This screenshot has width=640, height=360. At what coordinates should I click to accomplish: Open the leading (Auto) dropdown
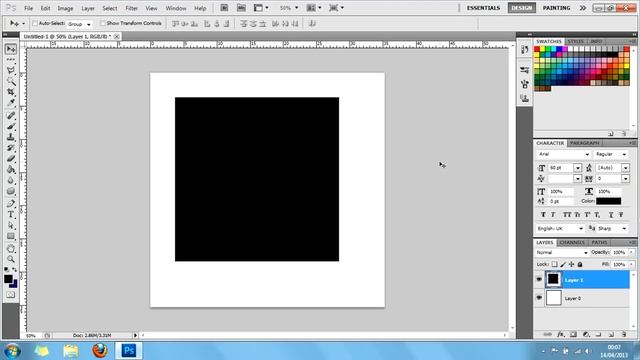[x=625, y=168]
